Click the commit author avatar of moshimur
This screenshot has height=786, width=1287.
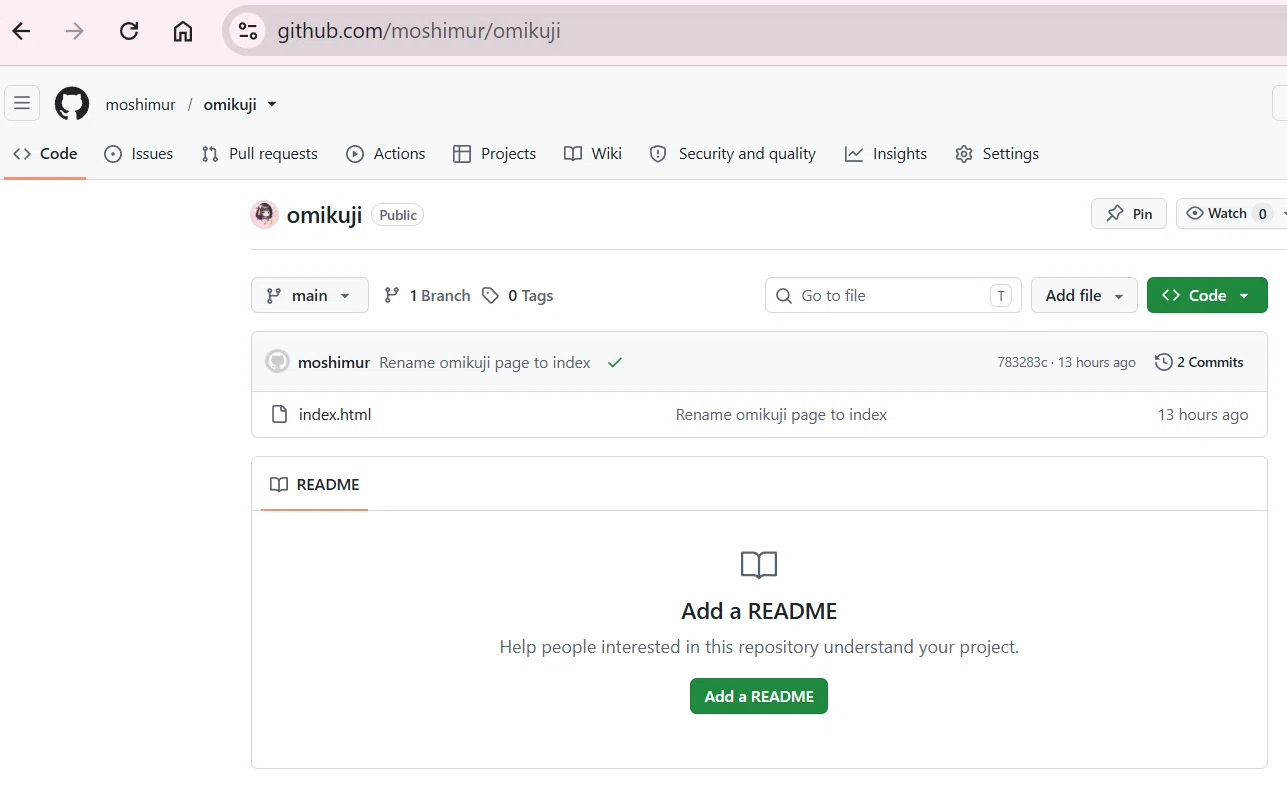coord(278,362)
